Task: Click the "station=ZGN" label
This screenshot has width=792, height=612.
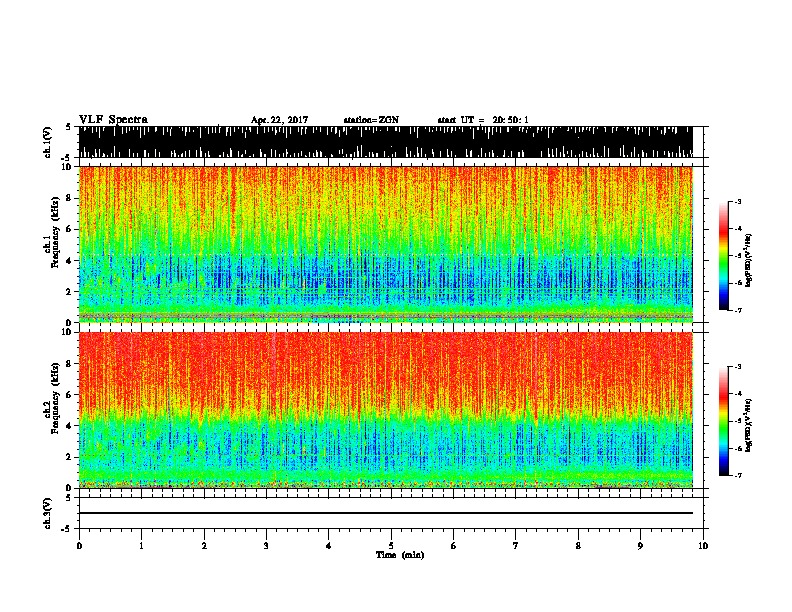Action: pos(371,120)
